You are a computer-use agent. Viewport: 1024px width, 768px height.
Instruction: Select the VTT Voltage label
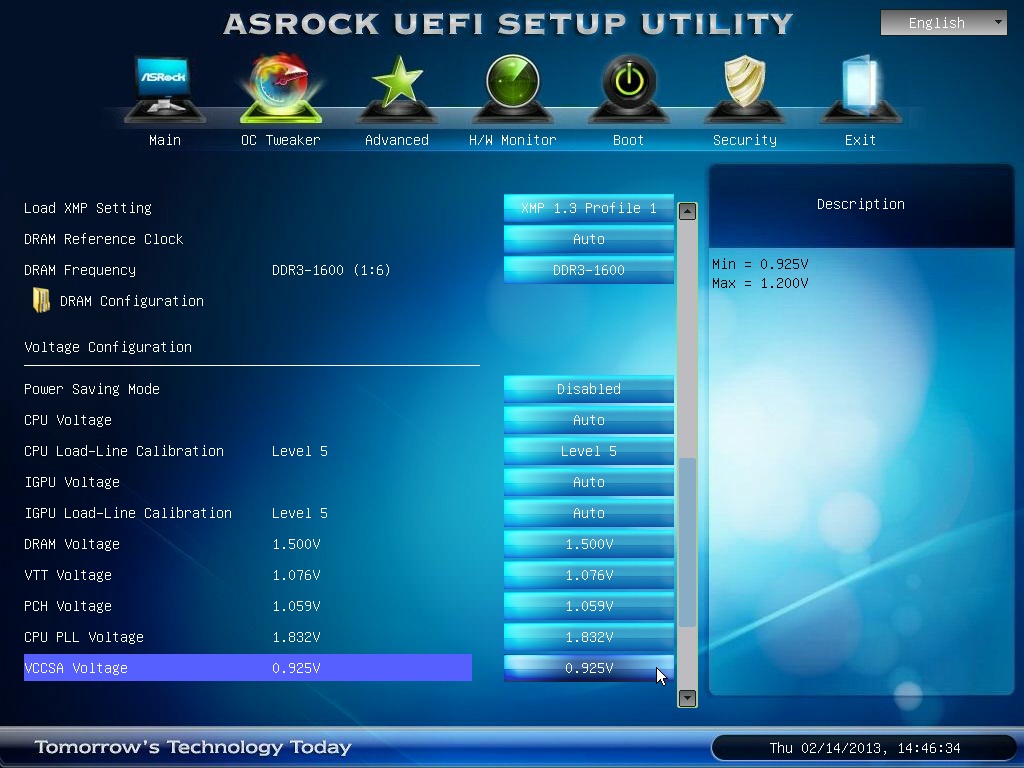click(x=68, y=575)
